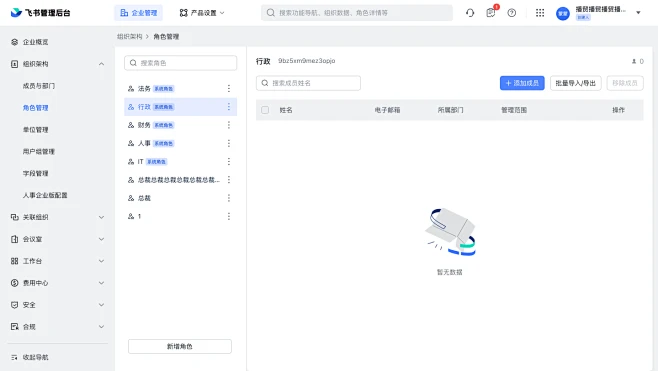The width and height of the screenshot is (658, 371).
Task: Open more options for 总裁 role
Action: pyautogui.click(x=229, y=198)
